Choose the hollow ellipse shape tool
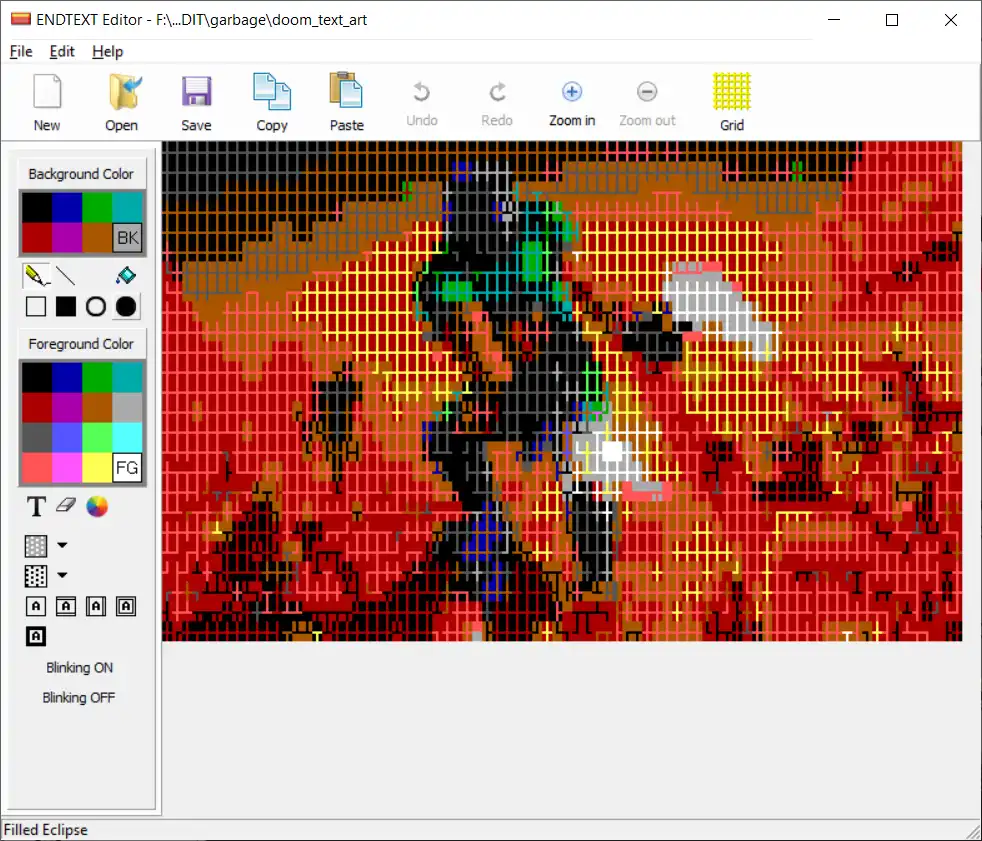The image size is (982, 841). (x=96, y=306)
